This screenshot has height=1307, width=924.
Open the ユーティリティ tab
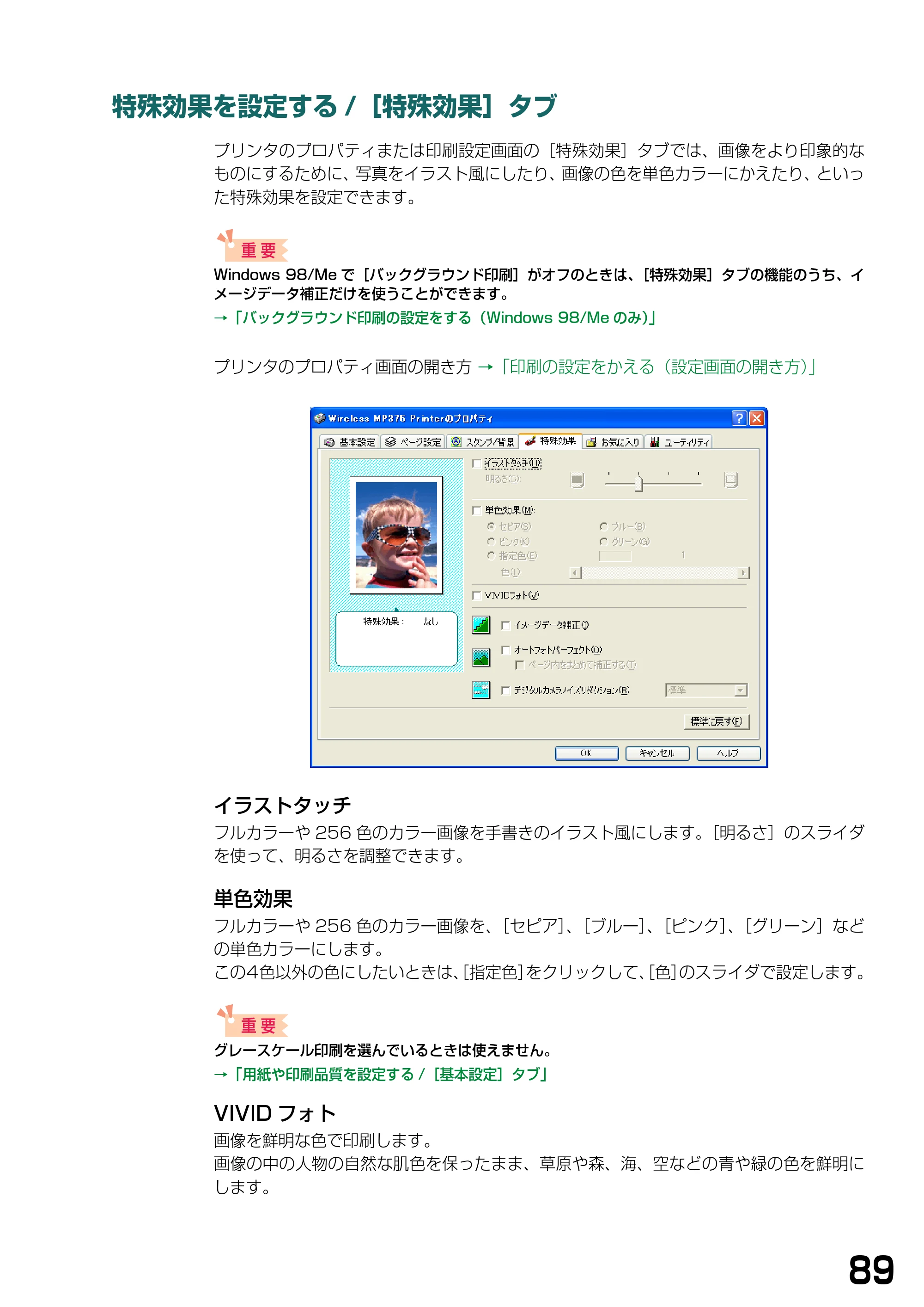pyautogui.click(x=679, y=442)
